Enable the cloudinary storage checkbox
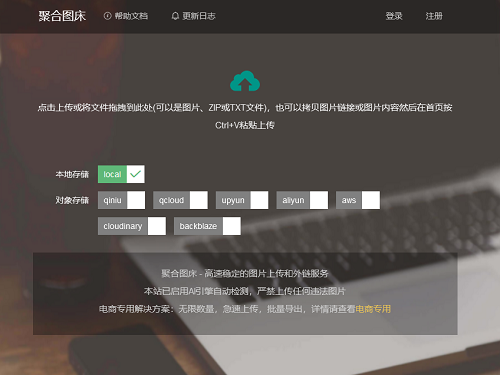Image resolution: width=500 pixels, height=375 pixels. pos(157,226)
